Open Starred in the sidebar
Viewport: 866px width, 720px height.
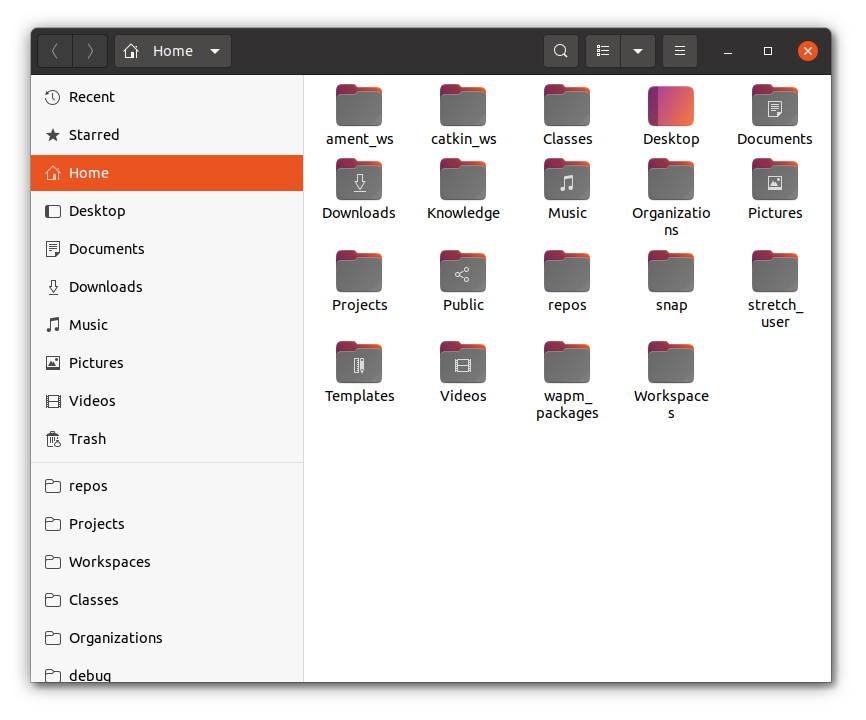pyautogui.click(x=167, y=135)
